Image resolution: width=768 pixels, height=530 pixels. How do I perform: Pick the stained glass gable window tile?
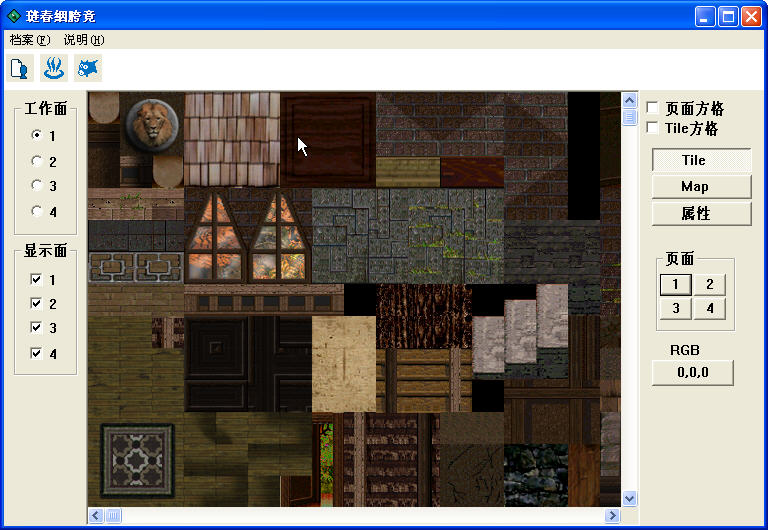(248, 236)
